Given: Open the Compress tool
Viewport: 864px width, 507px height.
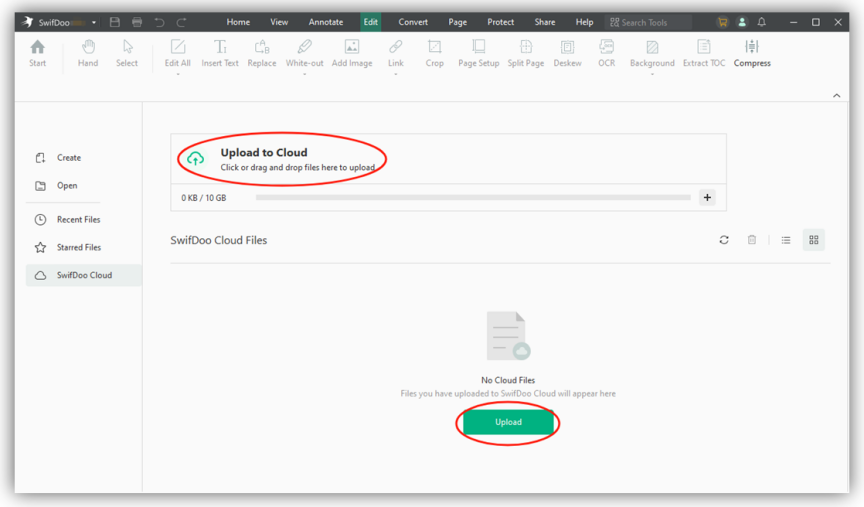Looking at the screenshot, I should point(752,53).
